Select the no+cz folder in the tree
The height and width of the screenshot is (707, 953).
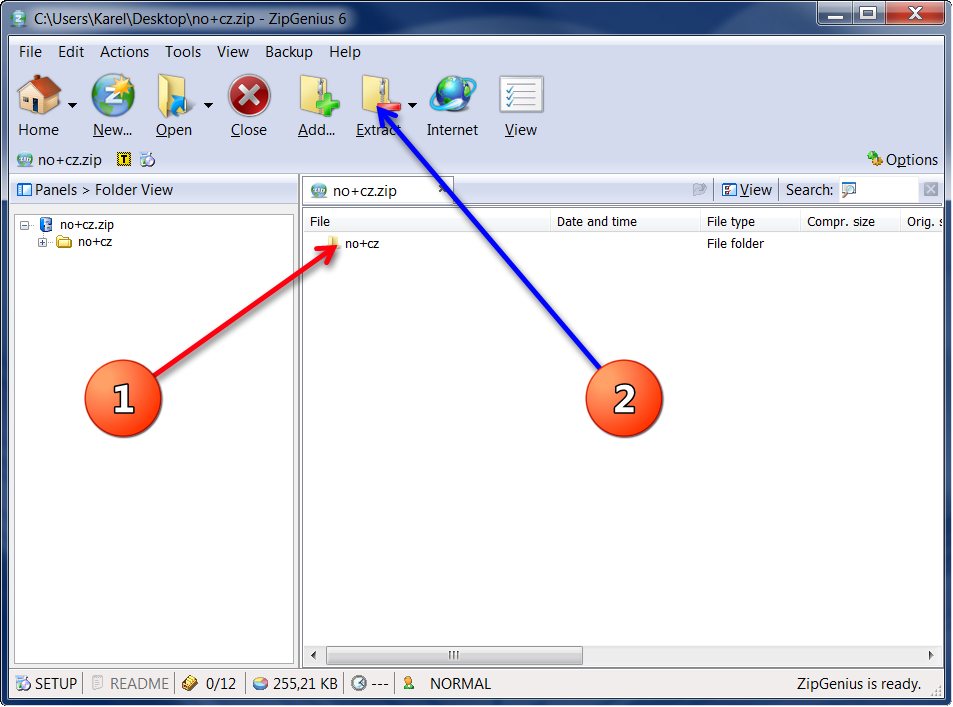(x=95, y=242)
